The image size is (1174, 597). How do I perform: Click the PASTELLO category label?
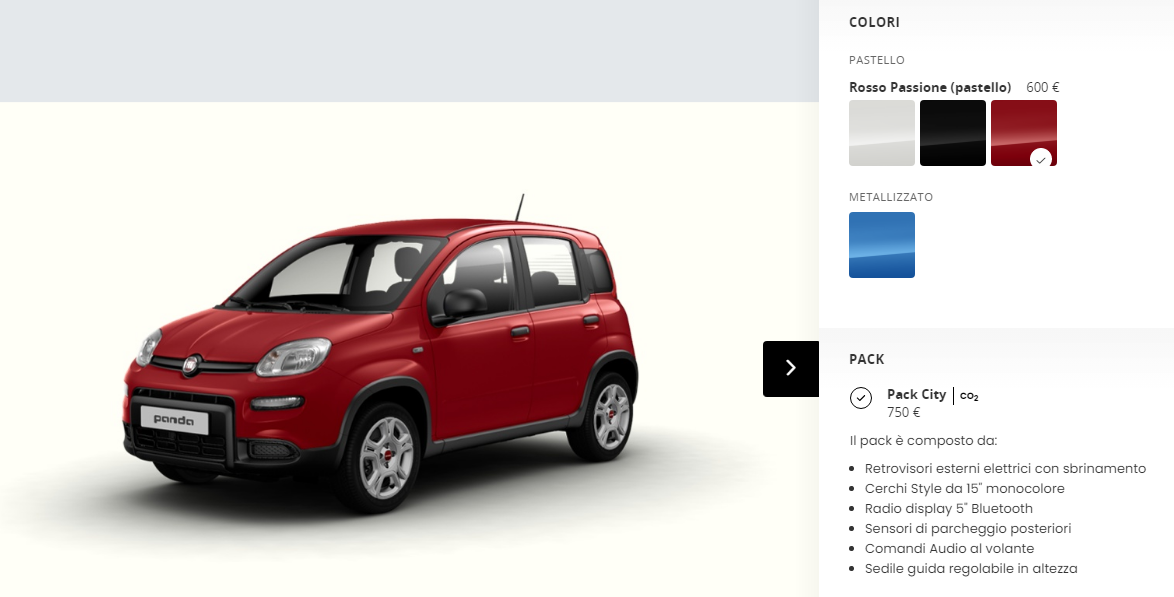[x=877, y=60]
